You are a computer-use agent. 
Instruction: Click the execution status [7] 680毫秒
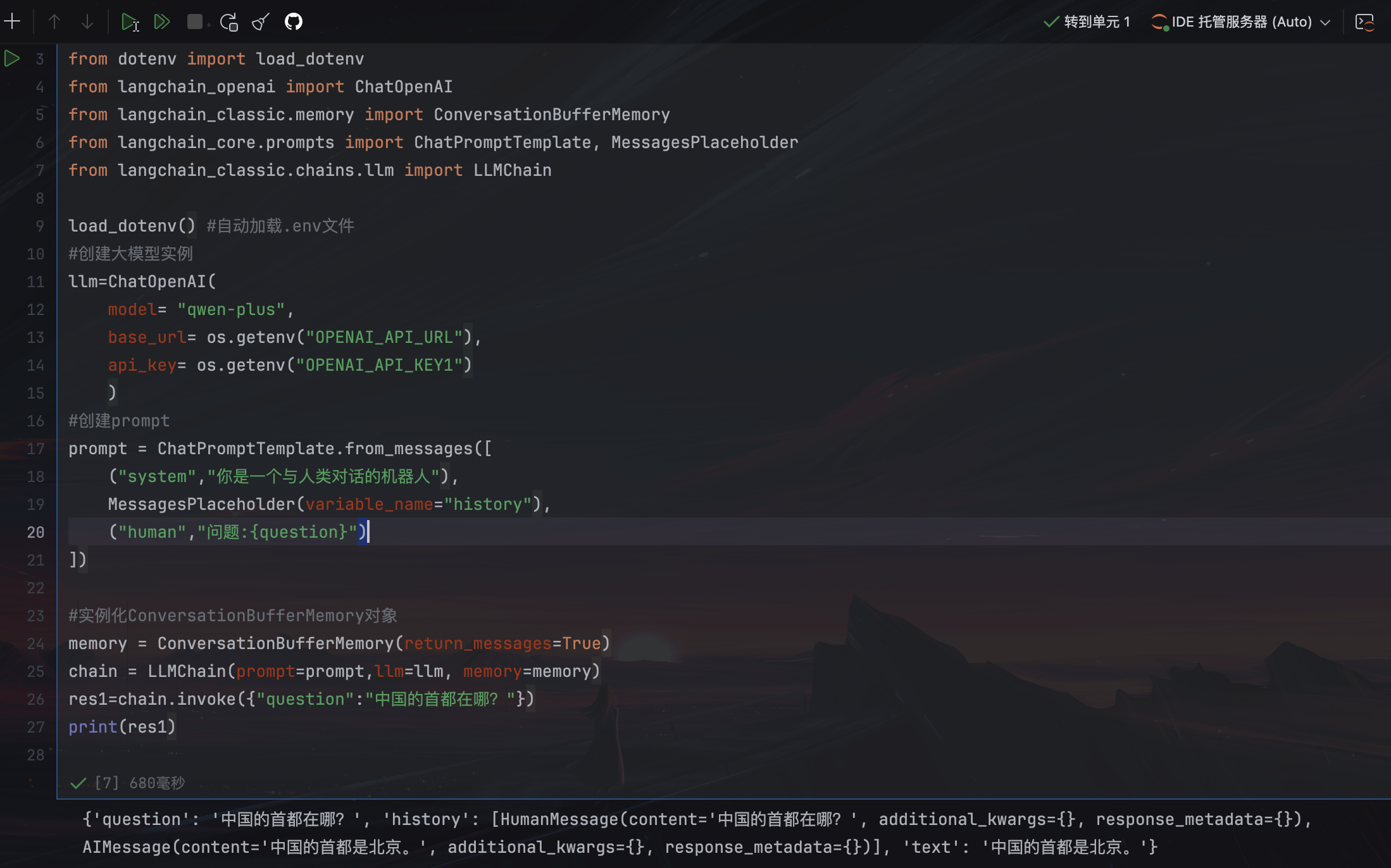coord(139,783)
